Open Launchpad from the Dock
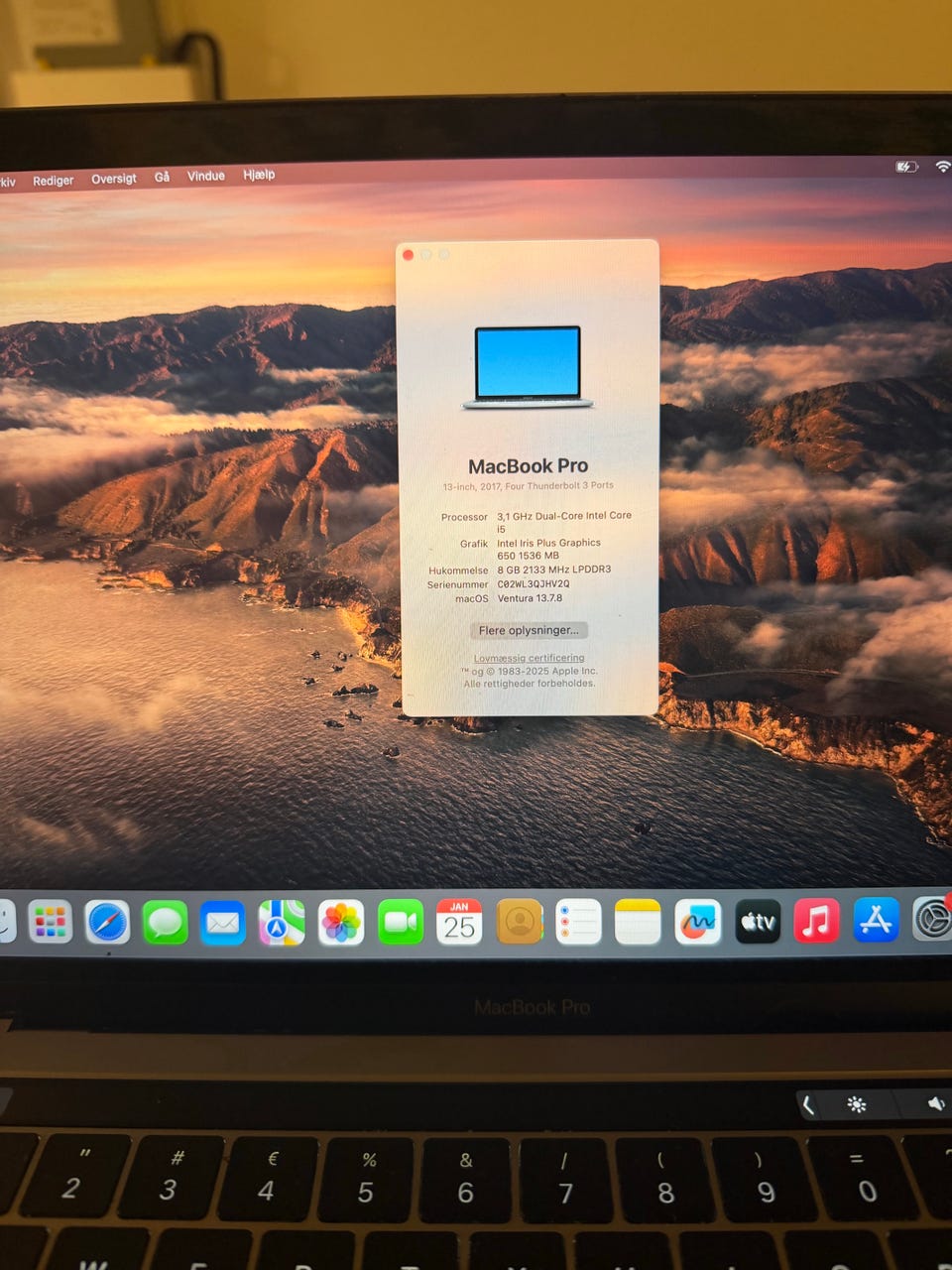The width and height of the screenshot is (952, 1270). (50, 923)
